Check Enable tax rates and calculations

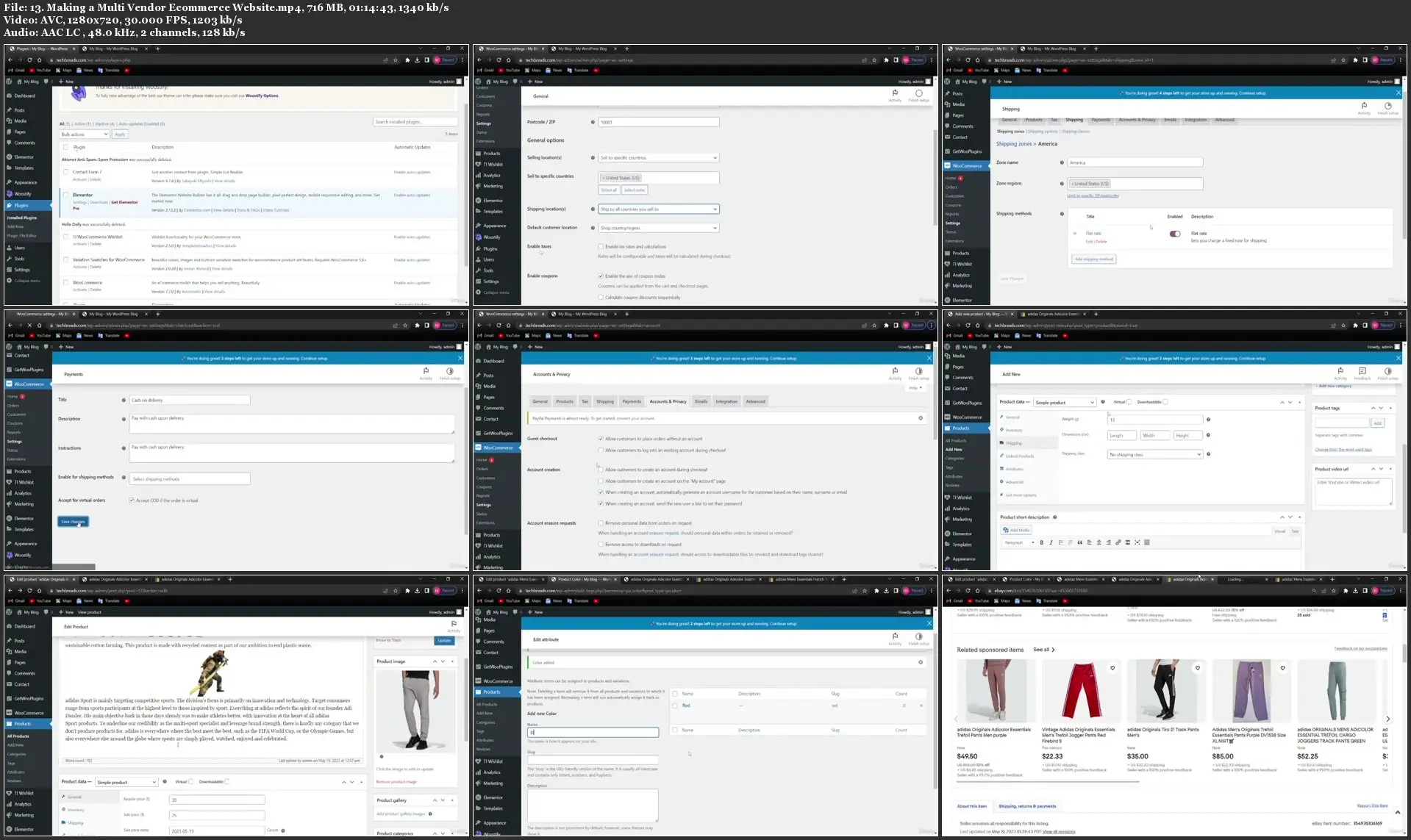(x=601, y=246)
